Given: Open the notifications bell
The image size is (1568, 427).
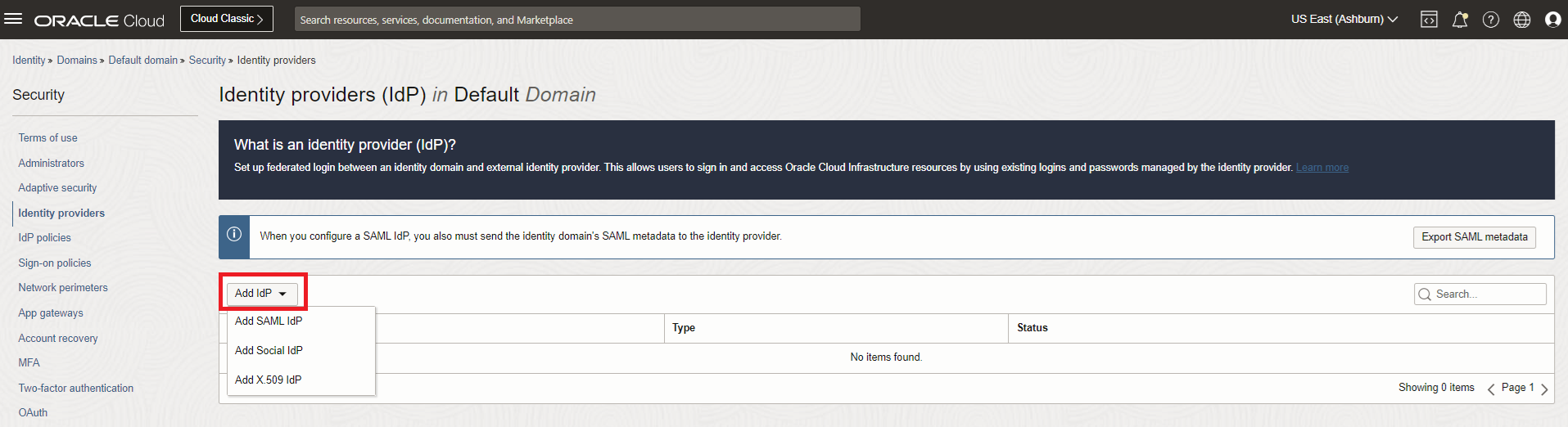Looking at the screenshot, I should click(1460, 20).
